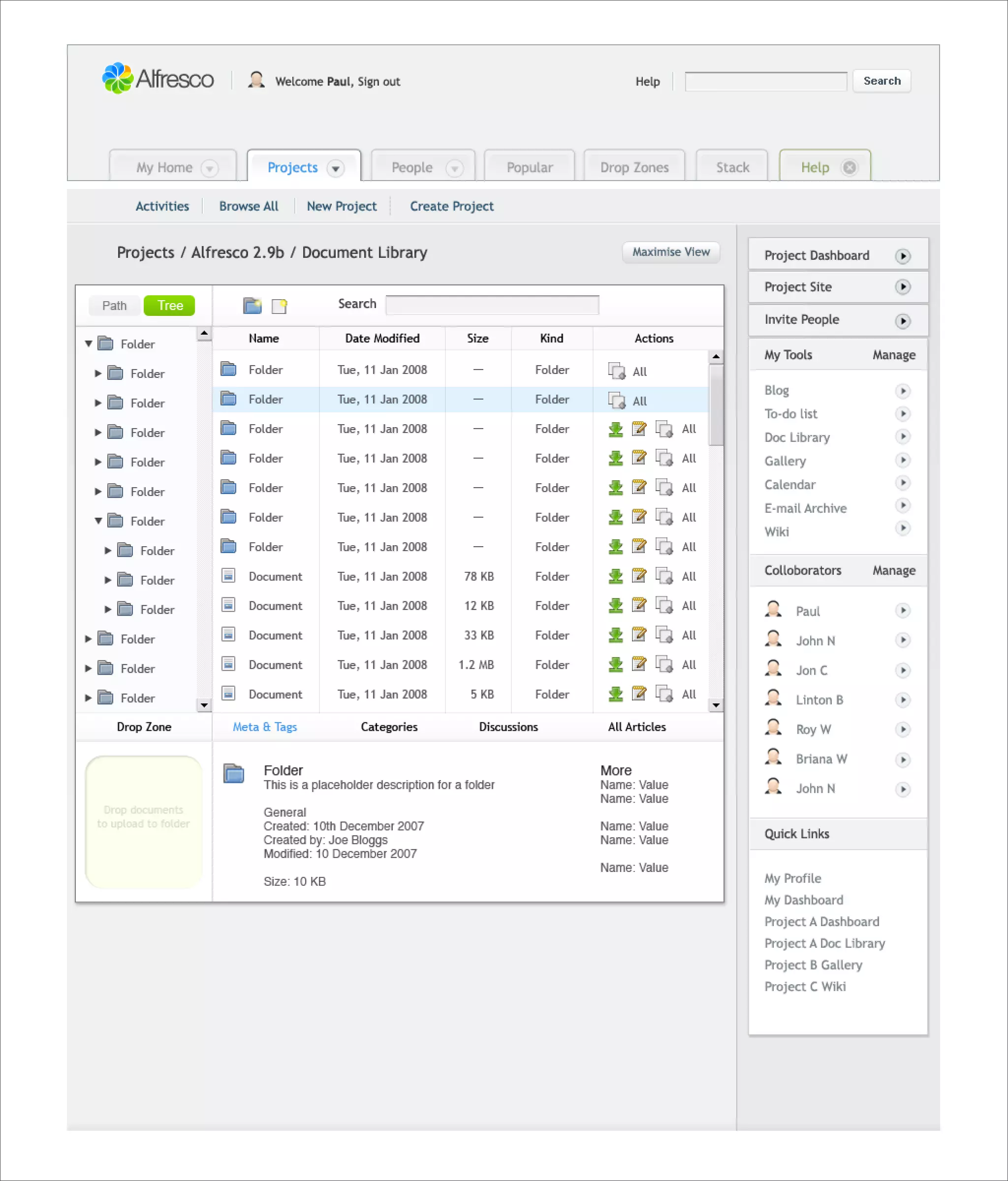
Task: Click the file list vertical scrollbar thumb
Action: [716, 404]
